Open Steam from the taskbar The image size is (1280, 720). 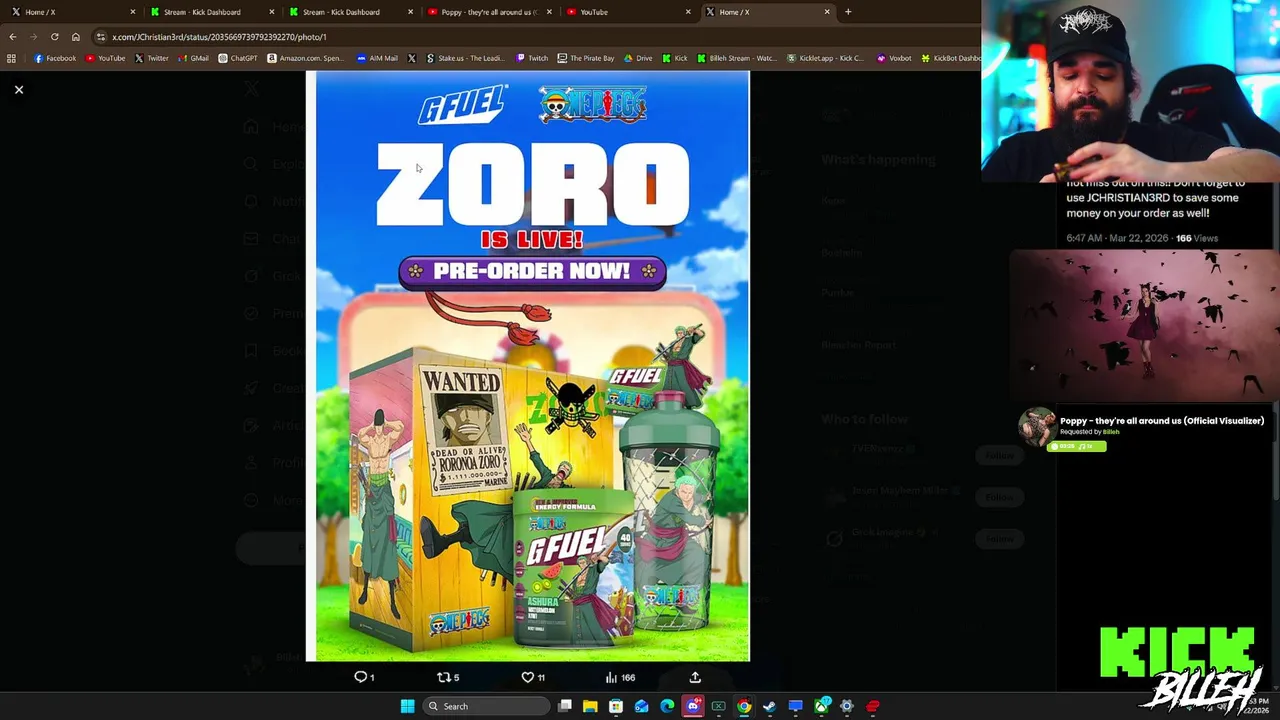(769, 706)
